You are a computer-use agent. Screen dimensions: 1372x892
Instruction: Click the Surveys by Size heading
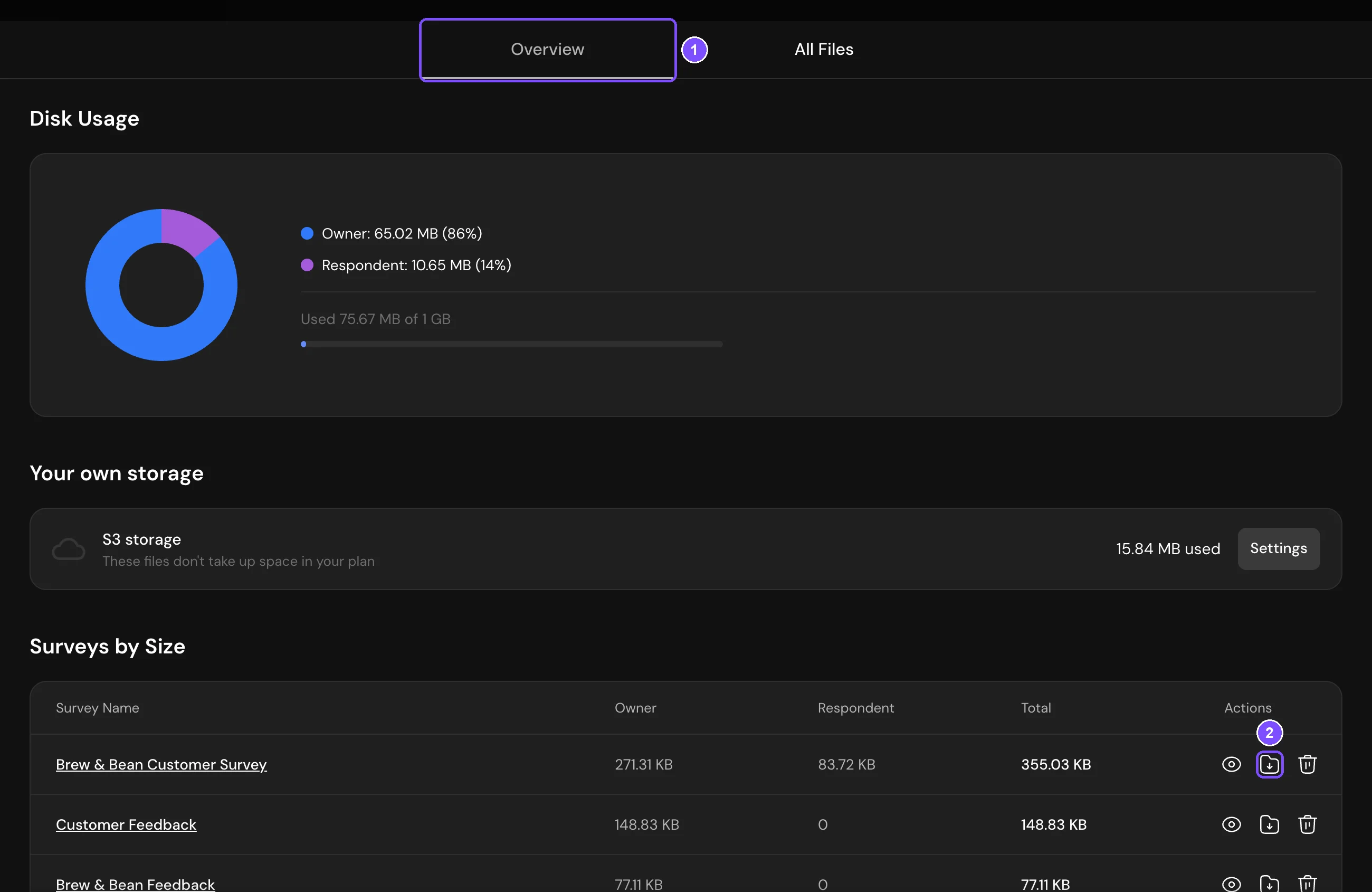click(x=107, y=647)
